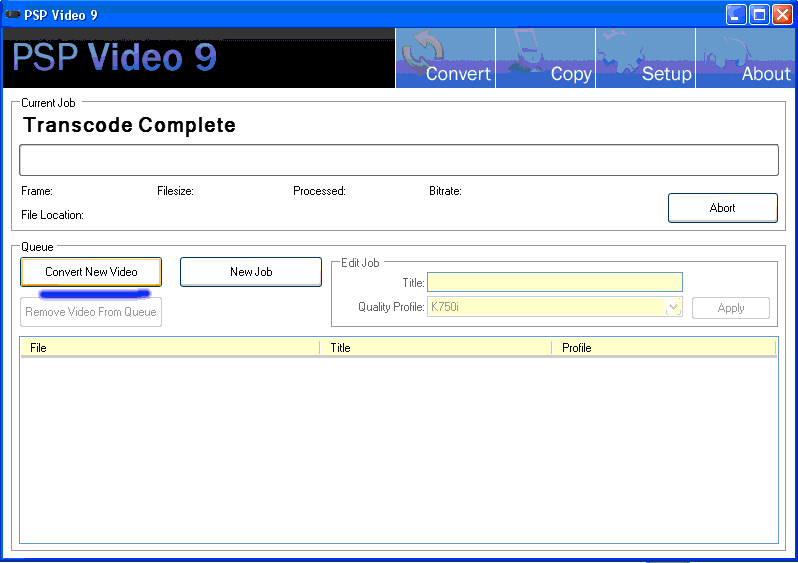Sort queue by File column header
Viewport: 798px width, 563px height.
[170, 348]
